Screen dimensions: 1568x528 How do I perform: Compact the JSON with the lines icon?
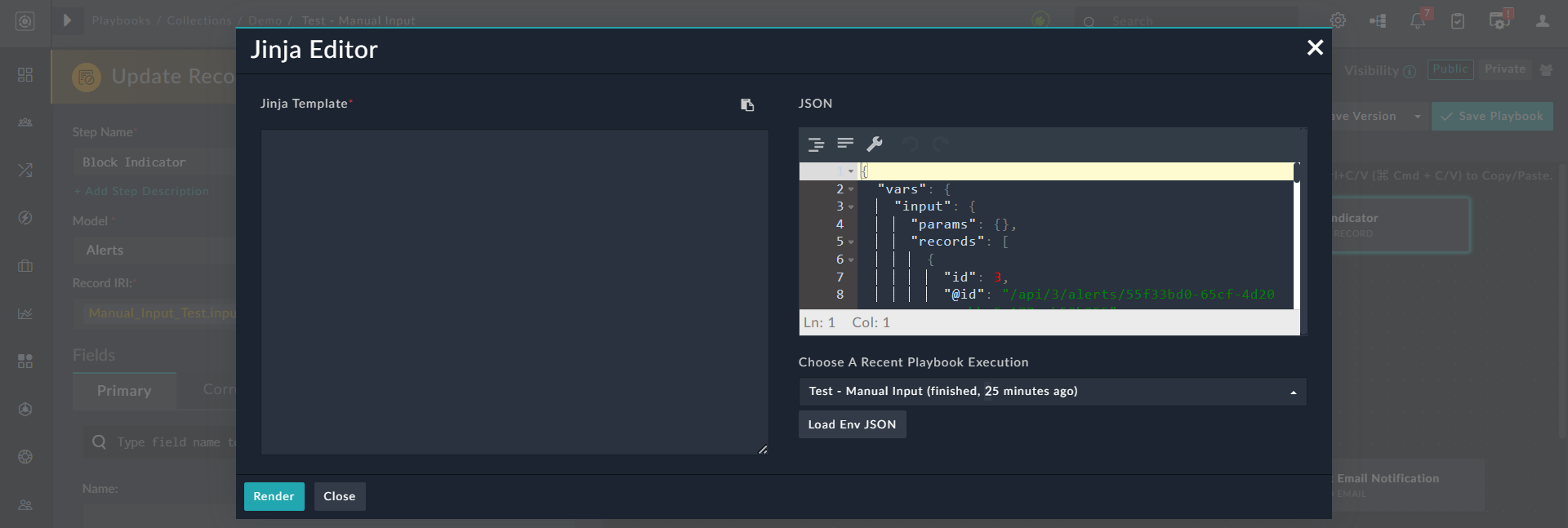click(845, 144)
